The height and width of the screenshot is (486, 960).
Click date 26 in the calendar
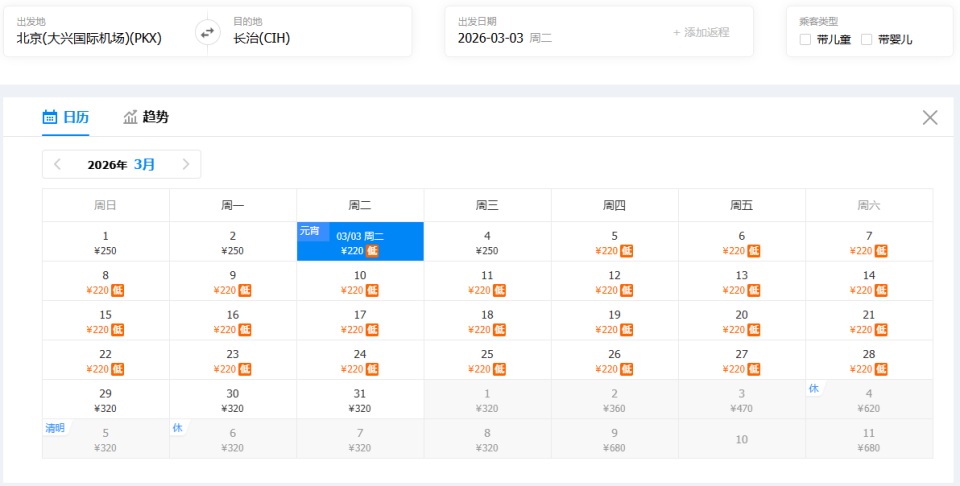click(x=615, y=361)
